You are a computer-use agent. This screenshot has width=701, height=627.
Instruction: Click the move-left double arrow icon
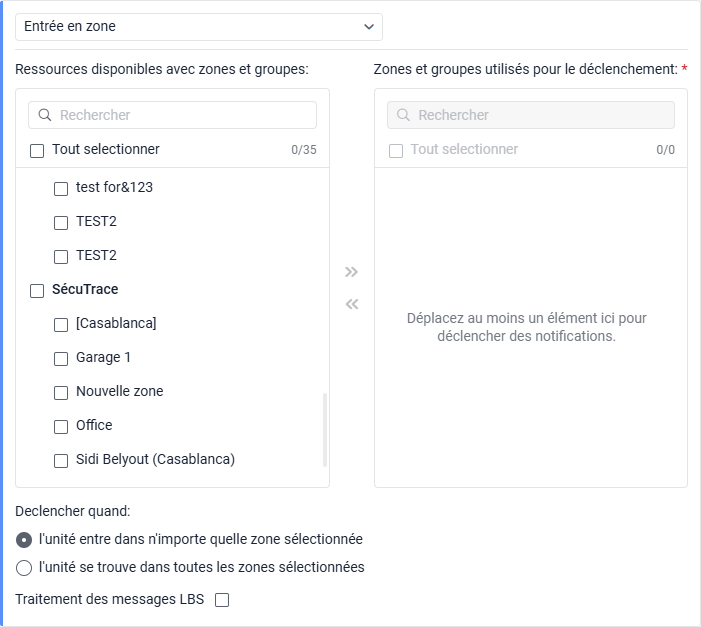[351, 304]
